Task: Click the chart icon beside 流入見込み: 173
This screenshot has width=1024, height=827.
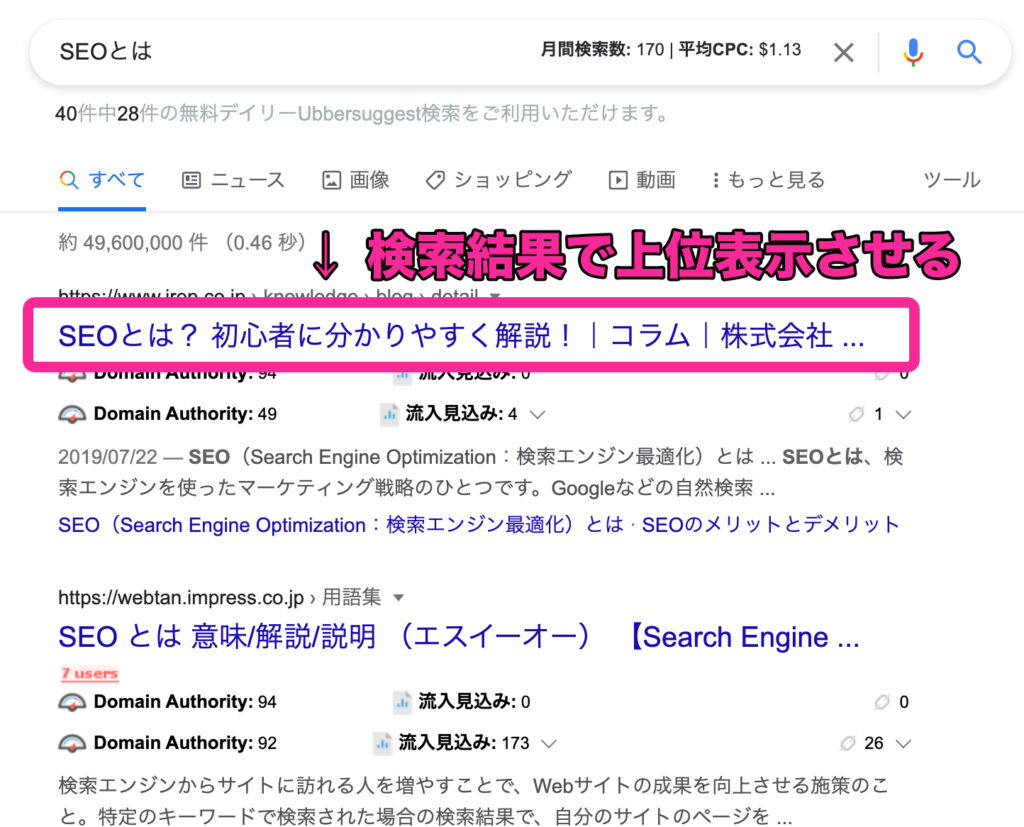Action: tap(382, 743)
